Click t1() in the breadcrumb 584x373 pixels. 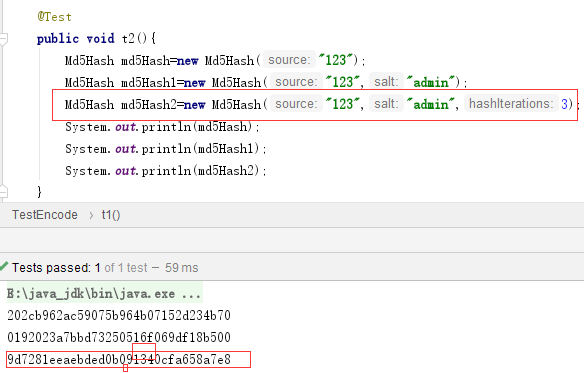tap(111, 215)
